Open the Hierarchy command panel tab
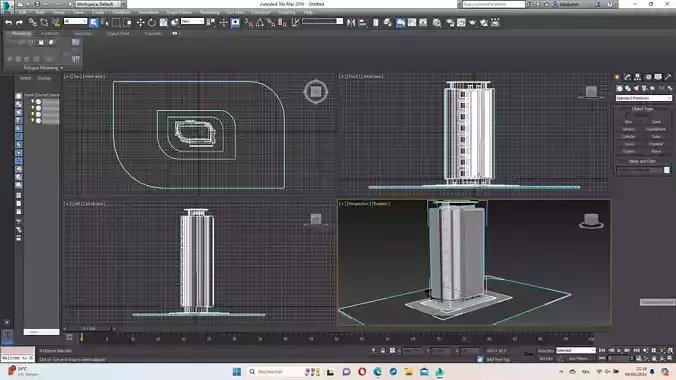676x380 pixels. tap(637, 77)
